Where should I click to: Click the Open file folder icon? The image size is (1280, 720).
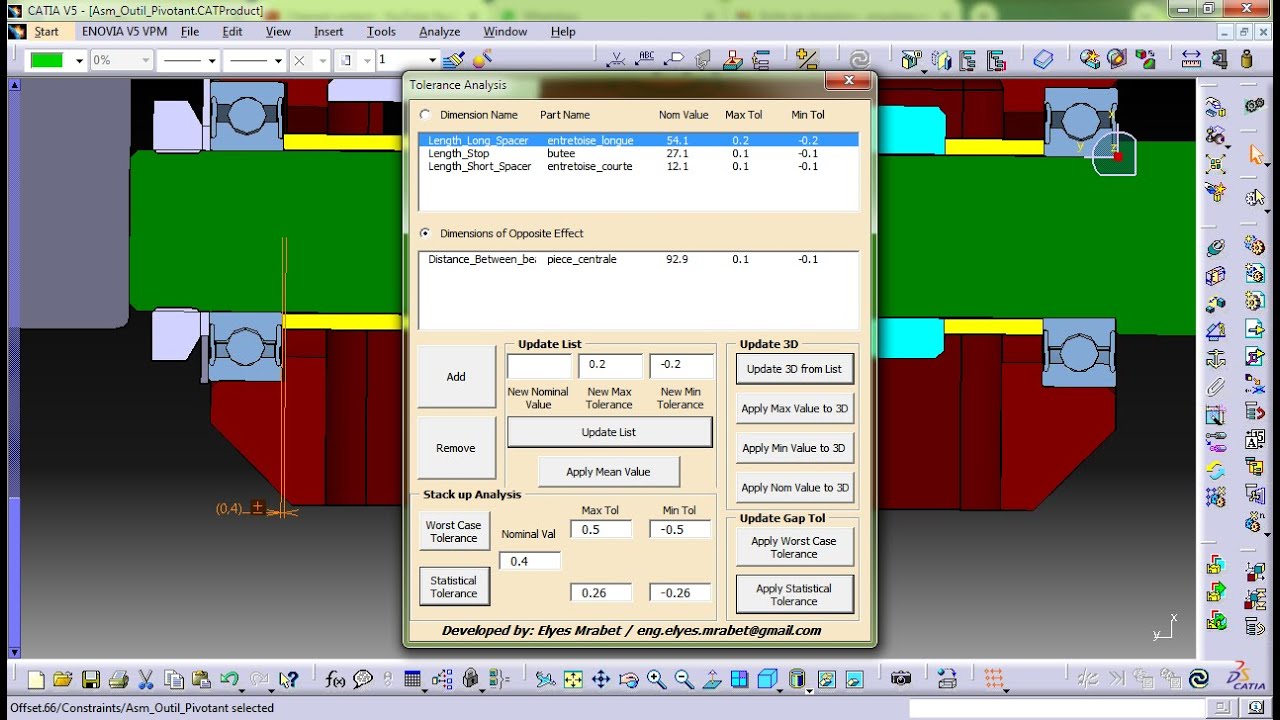click(63, 680)
